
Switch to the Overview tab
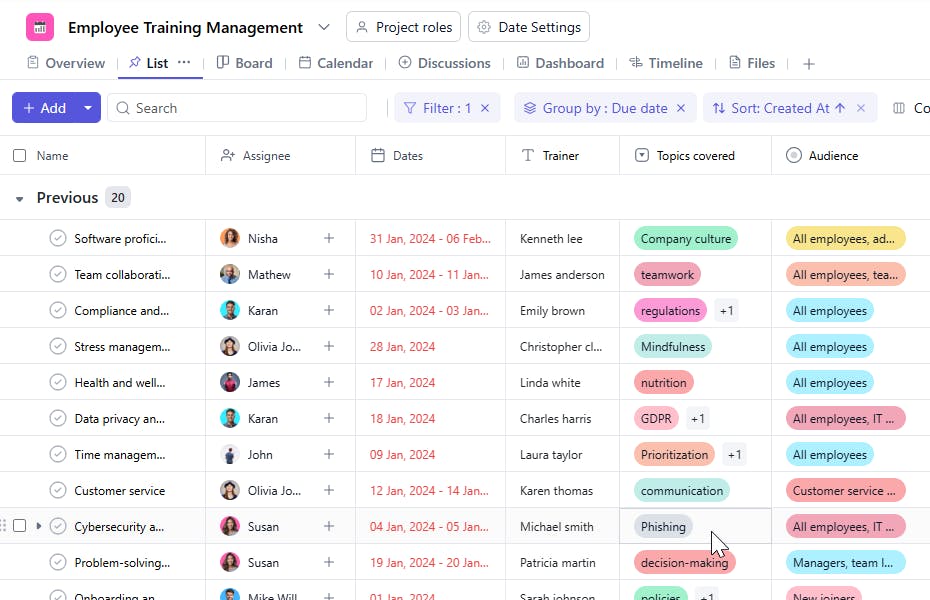[x=66, y=63]
